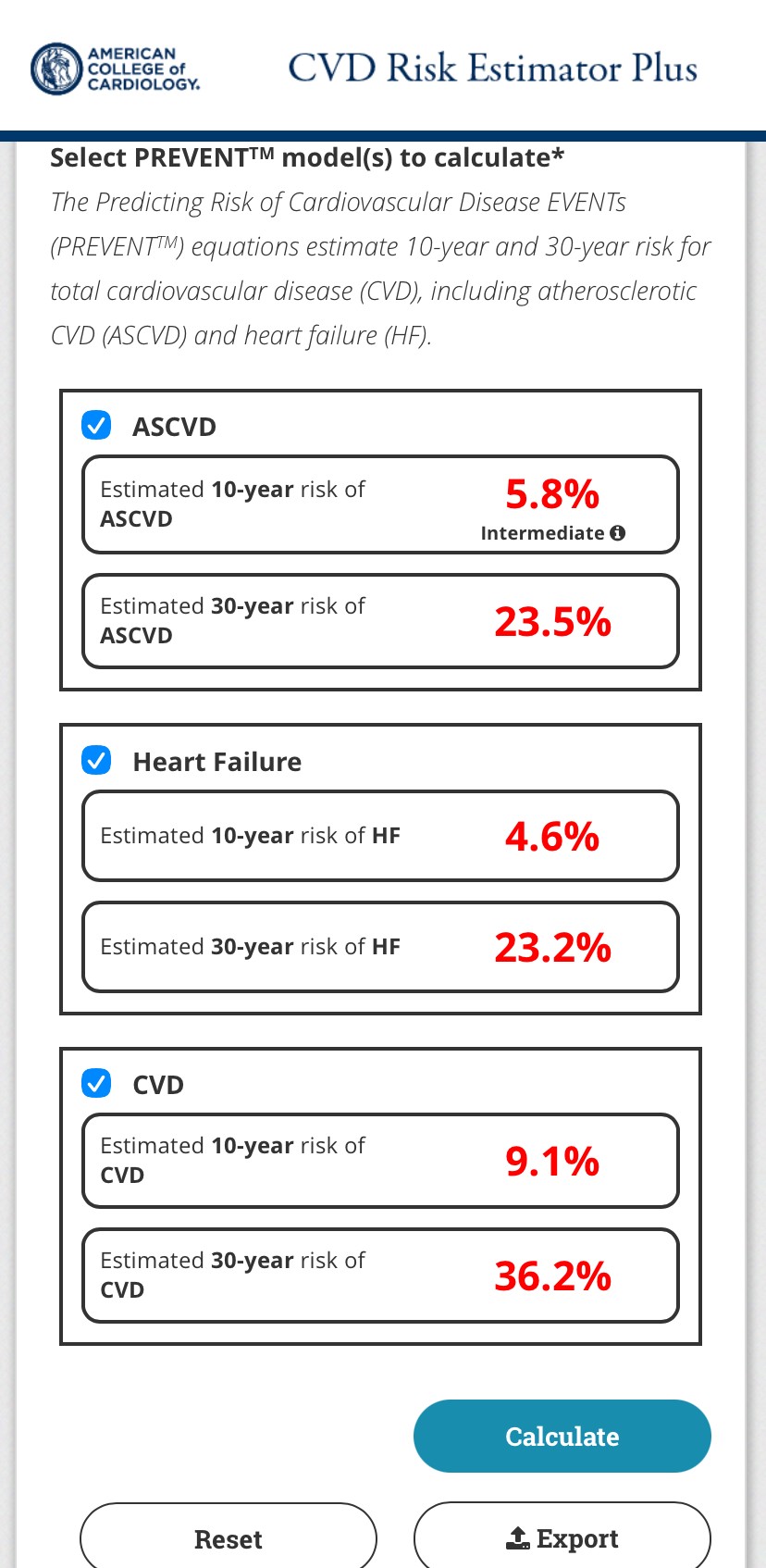
Task: Click the Select PREVENT model(s) heading
Action: [306, 157]
